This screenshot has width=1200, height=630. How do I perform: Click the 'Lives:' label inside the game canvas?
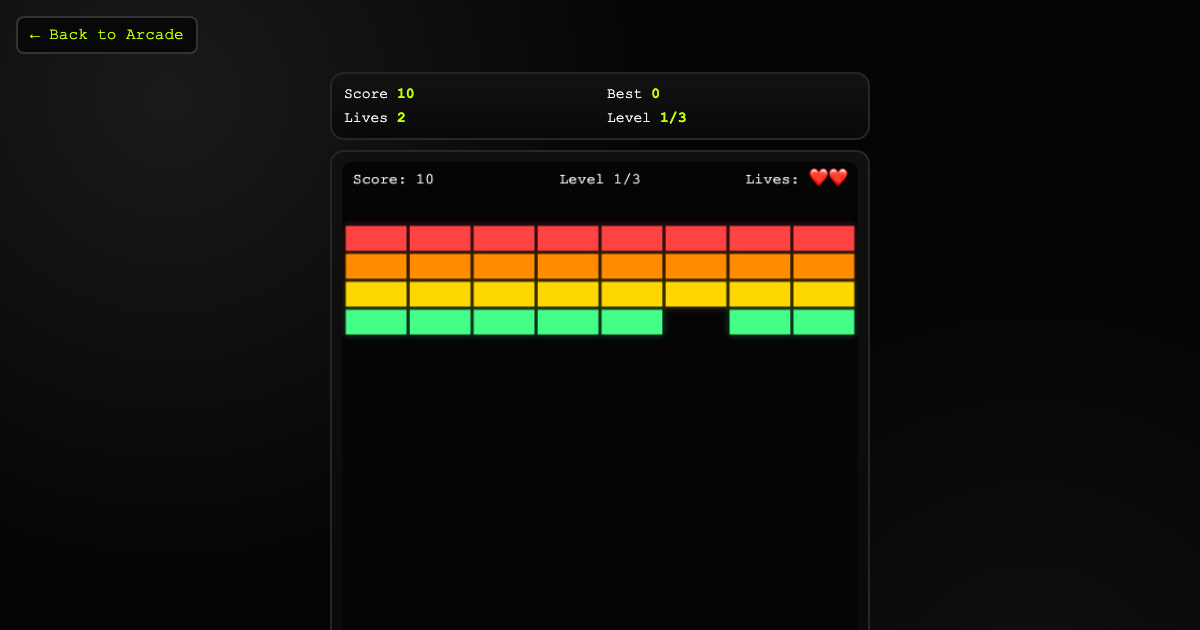click(772, 180)
